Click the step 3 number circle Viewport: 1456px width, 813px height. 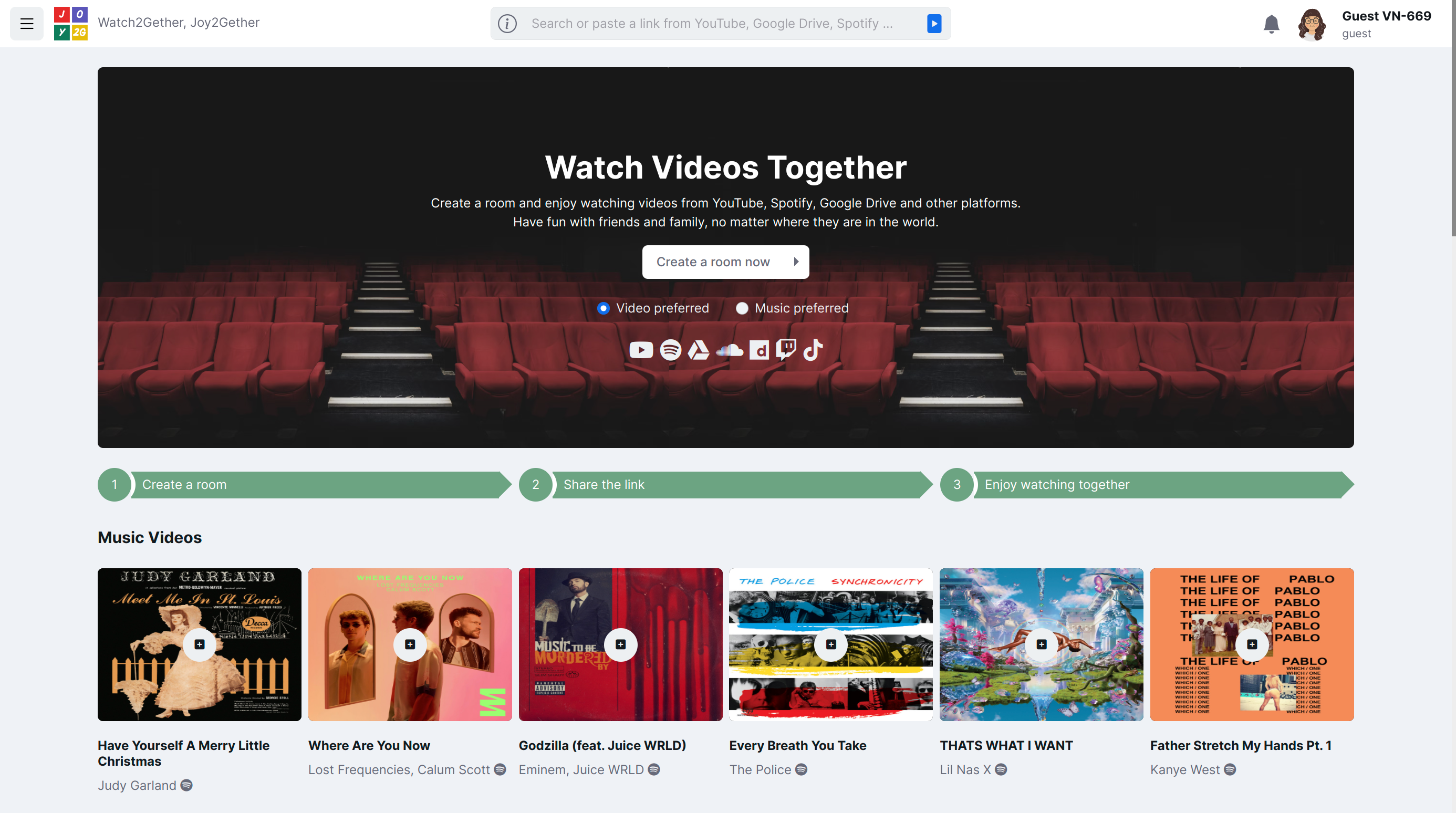click(956, 485)
